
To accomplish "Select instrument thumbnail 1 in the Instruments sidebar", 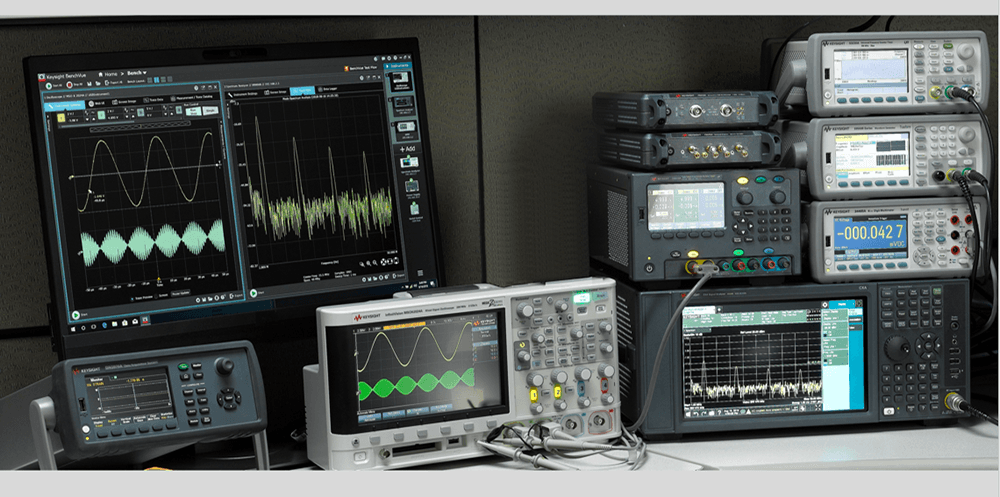I will [x=401, y=81].
